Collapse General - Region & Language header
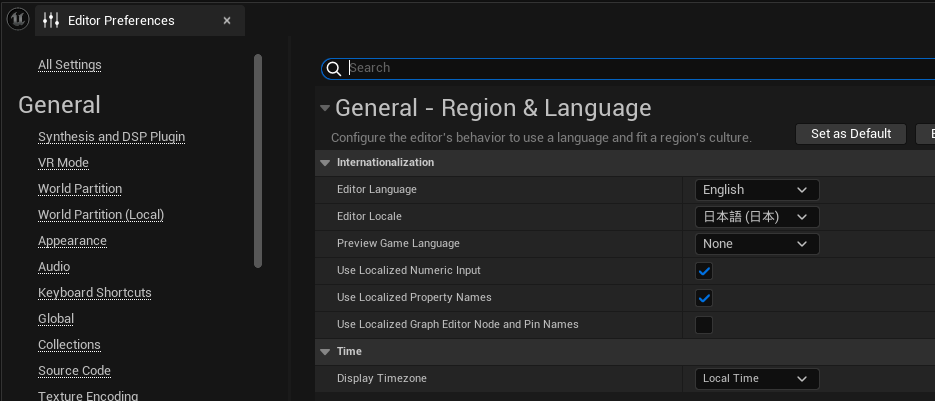Viewport: 935px width, 401px height. click(x=324, y=108)
